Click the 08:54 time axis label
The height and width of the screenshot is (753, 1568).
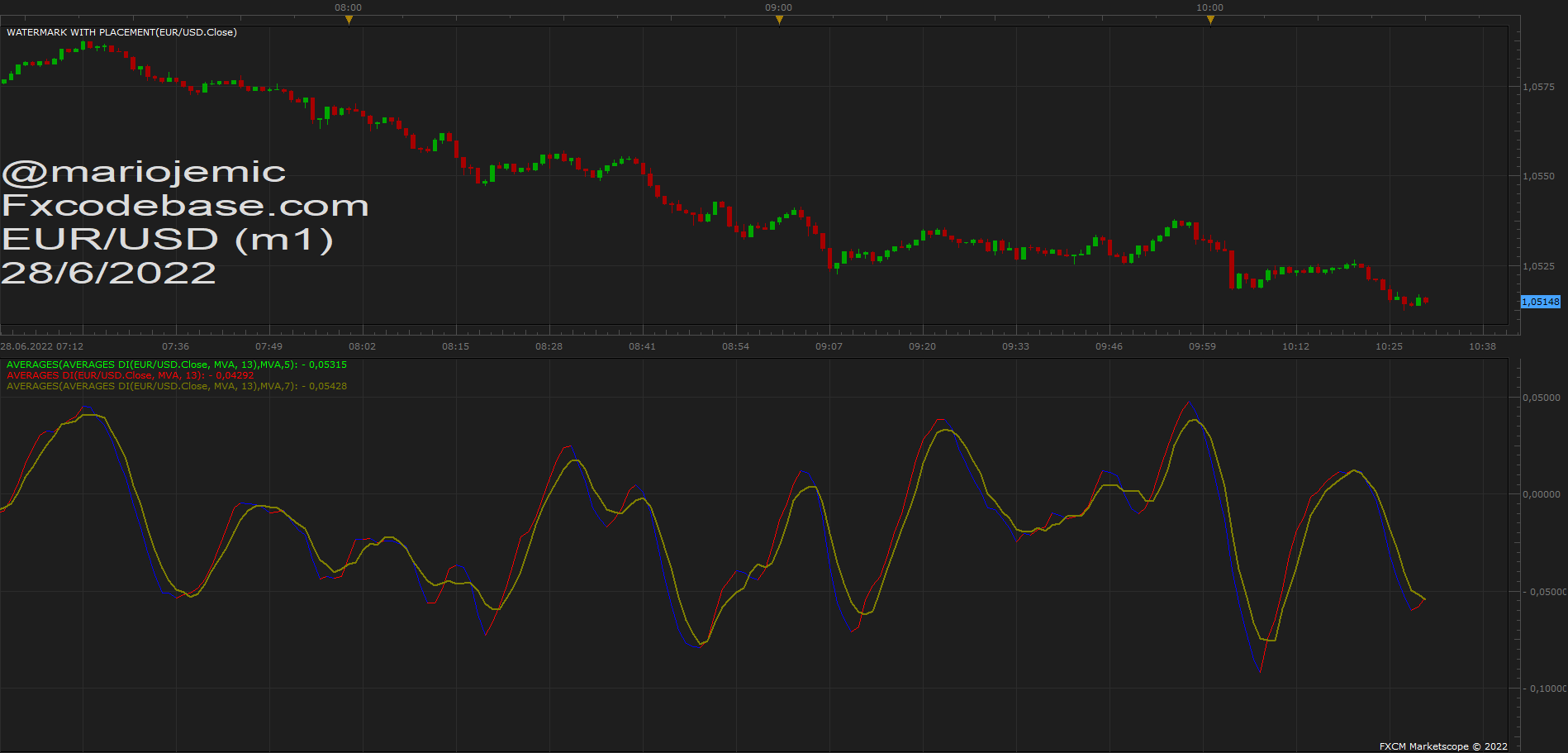735,346
